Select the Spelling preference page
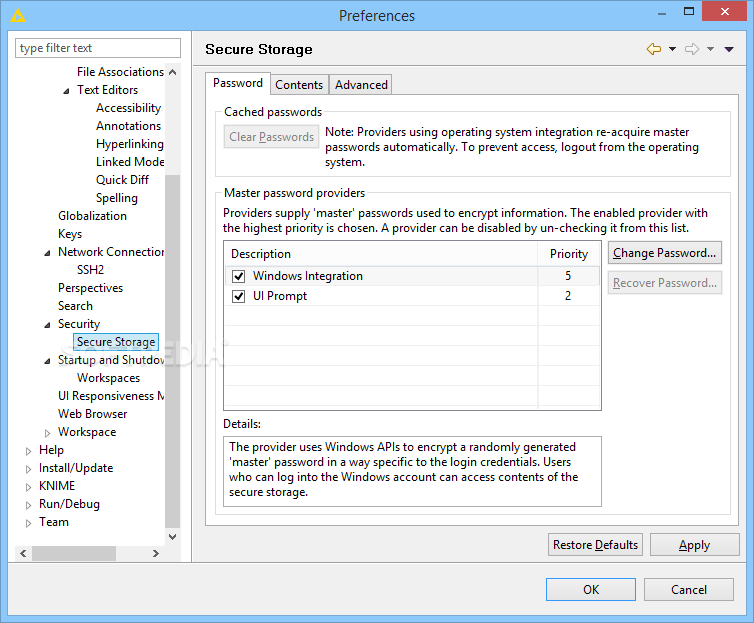754x623 pixels. [117, 198]
